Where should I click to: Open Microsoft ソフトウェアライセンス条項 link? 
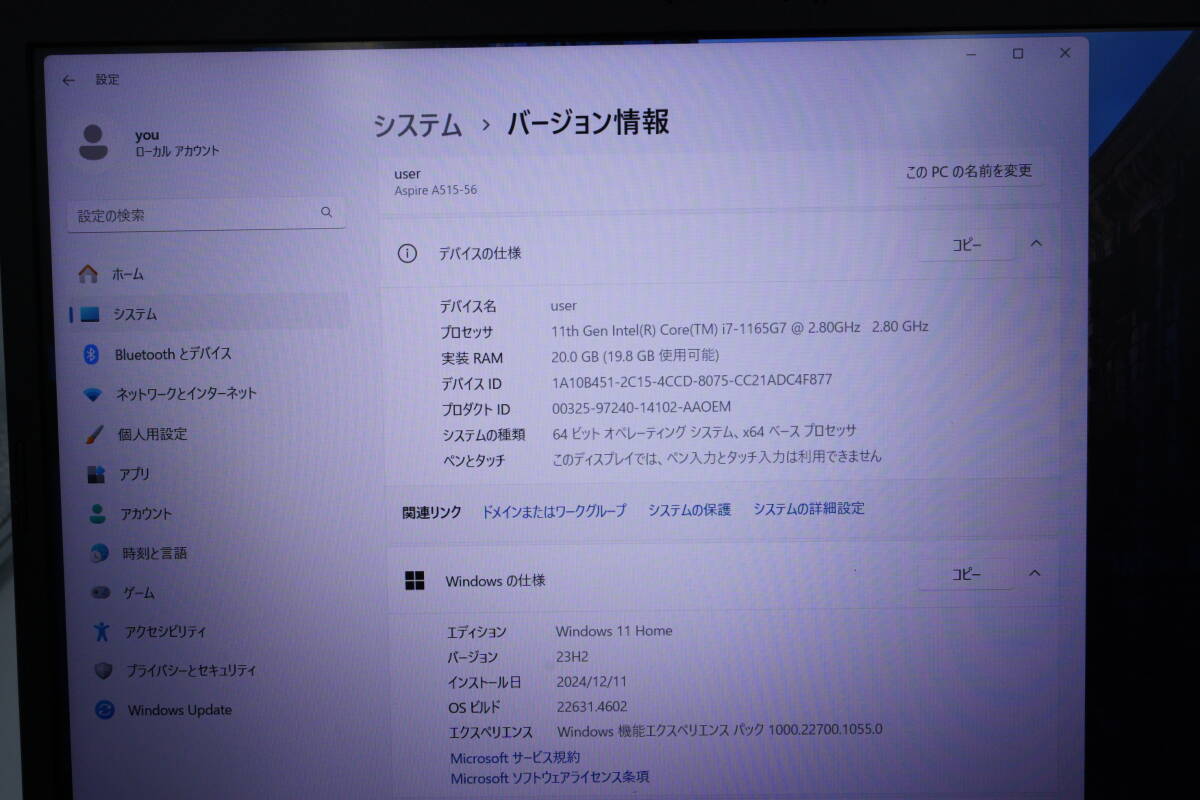coord(550,777)
